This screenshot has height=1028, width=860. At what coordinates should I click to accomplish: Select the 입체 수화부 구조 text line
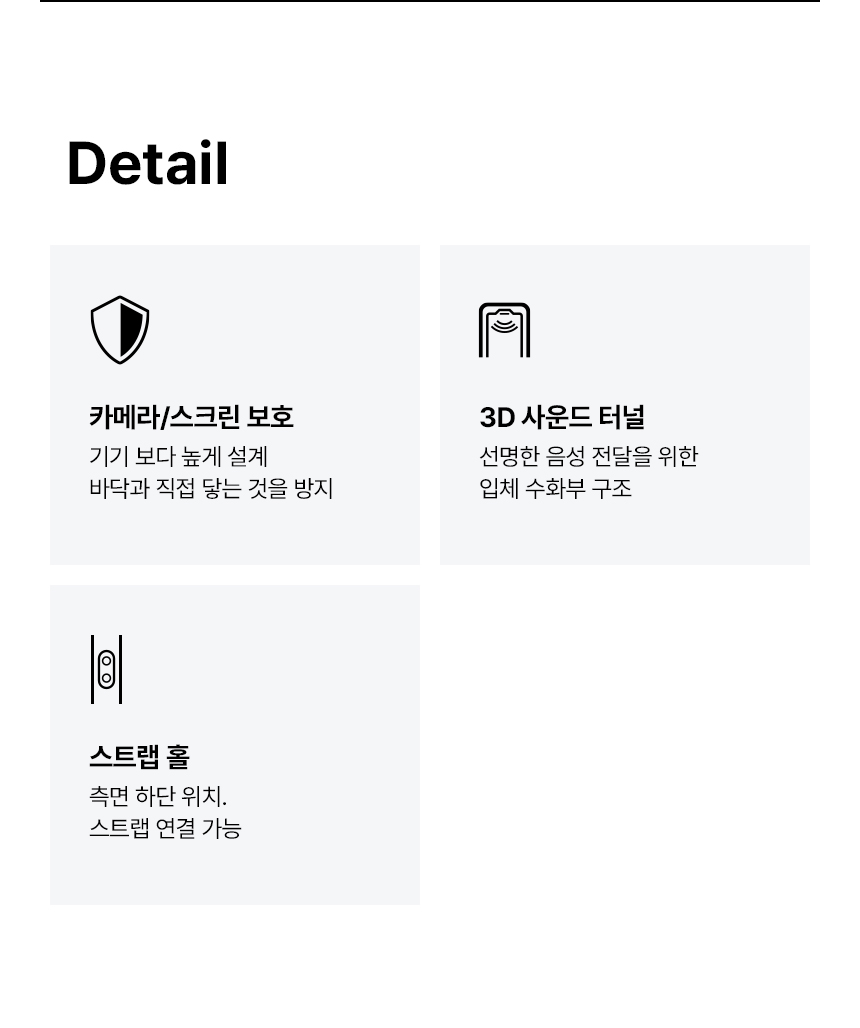(x=555, y=488)
